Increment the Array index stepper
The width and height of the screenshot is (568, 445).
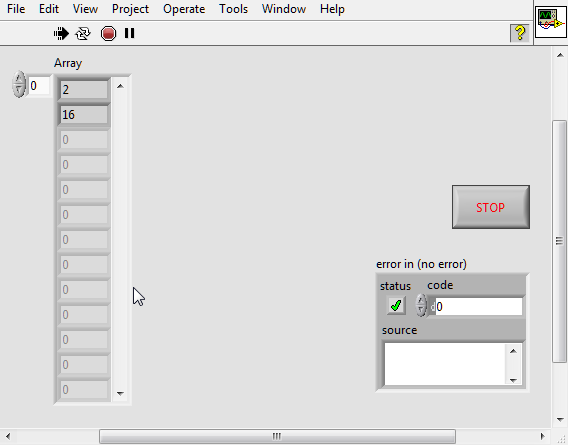pyautogui.click(x=19, y=79)
